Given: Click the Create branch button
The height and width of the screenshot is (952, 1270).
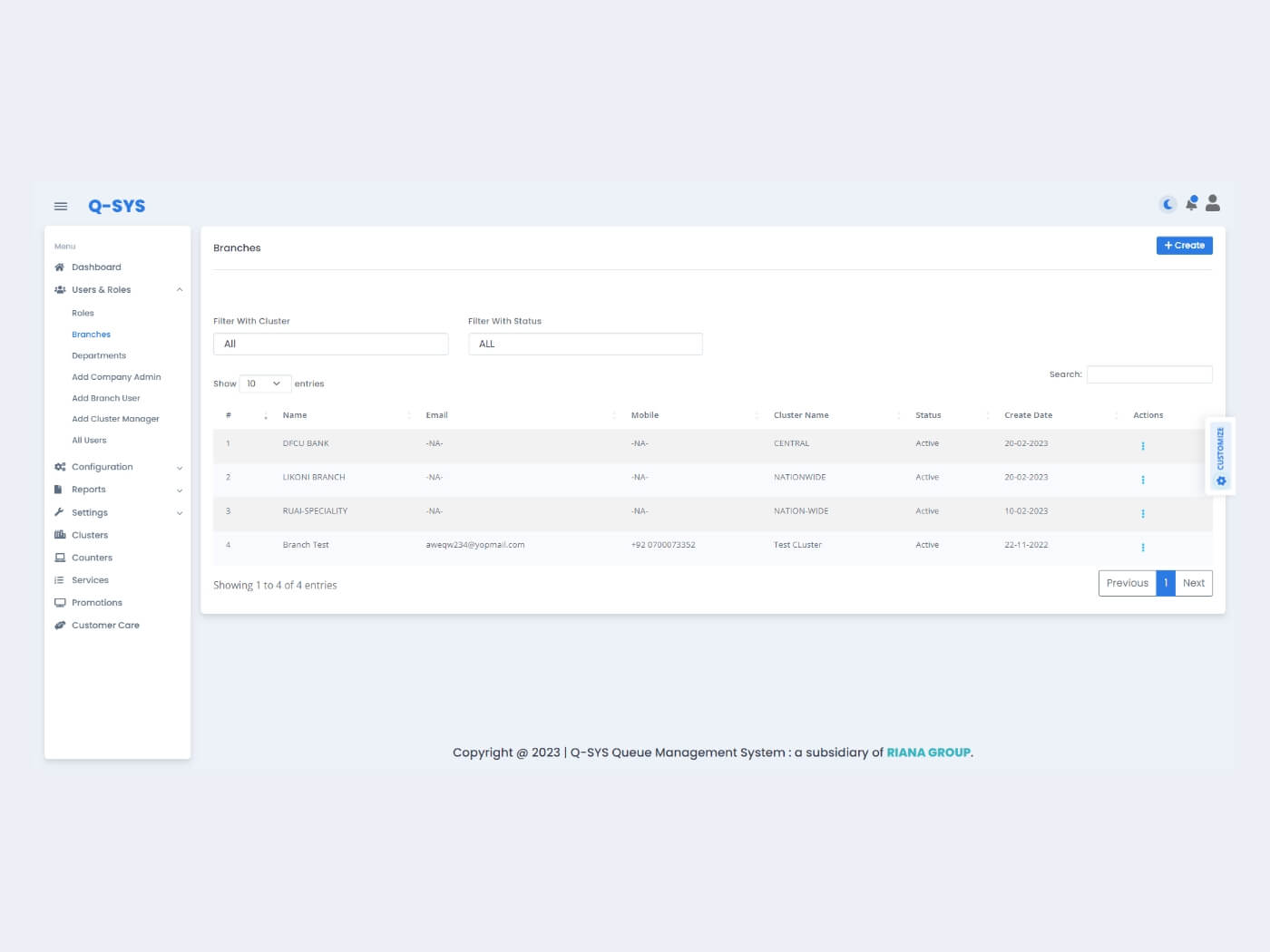Looking at the screenshot, I should (1184, 246).
